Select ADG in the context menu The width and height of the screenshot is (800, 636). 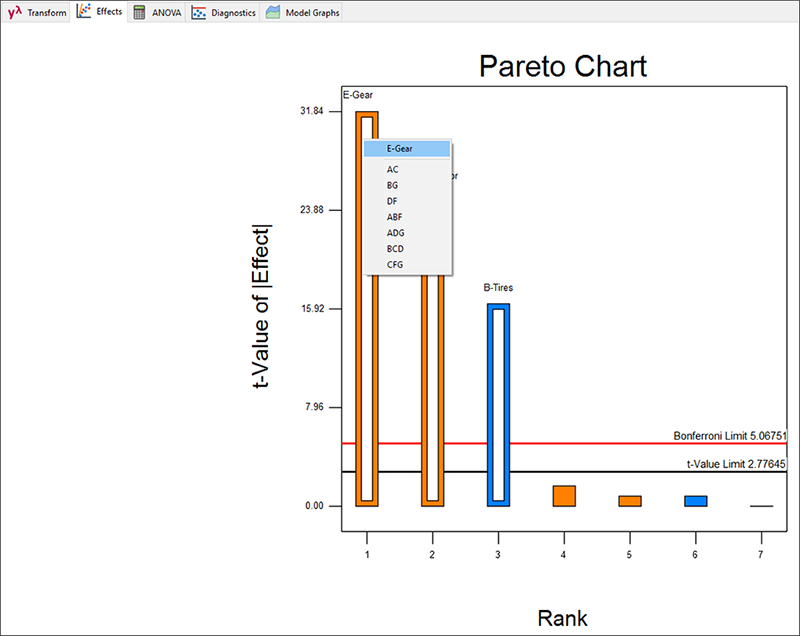(x=395, y=233)
